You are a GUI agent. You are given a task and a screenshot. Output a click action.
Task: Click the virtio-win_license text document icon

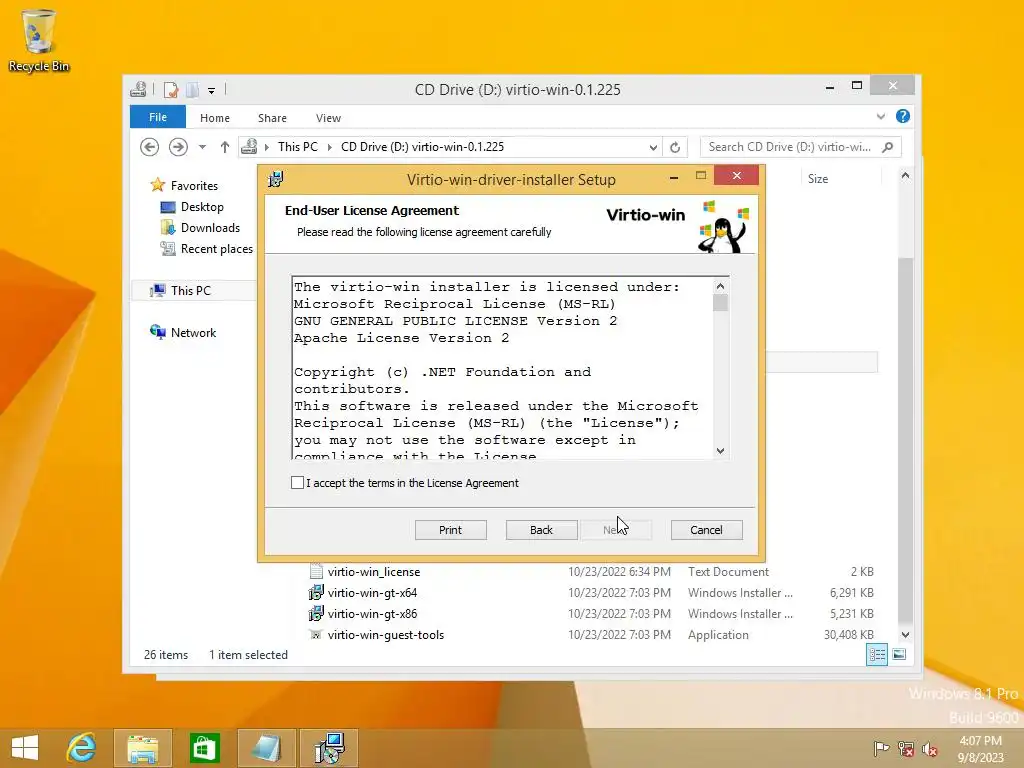point(316,572)
